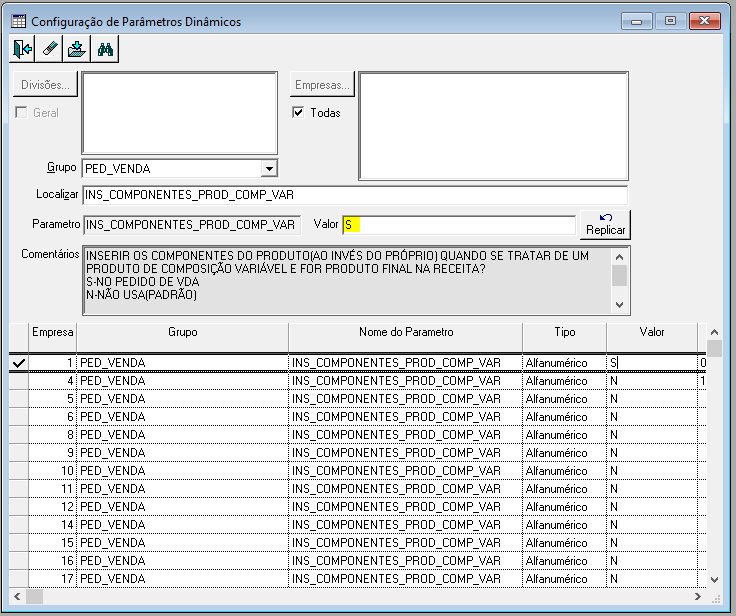Click the window title grid icon
The width and height of the screenshot is (736, 616).
[18, 21]
